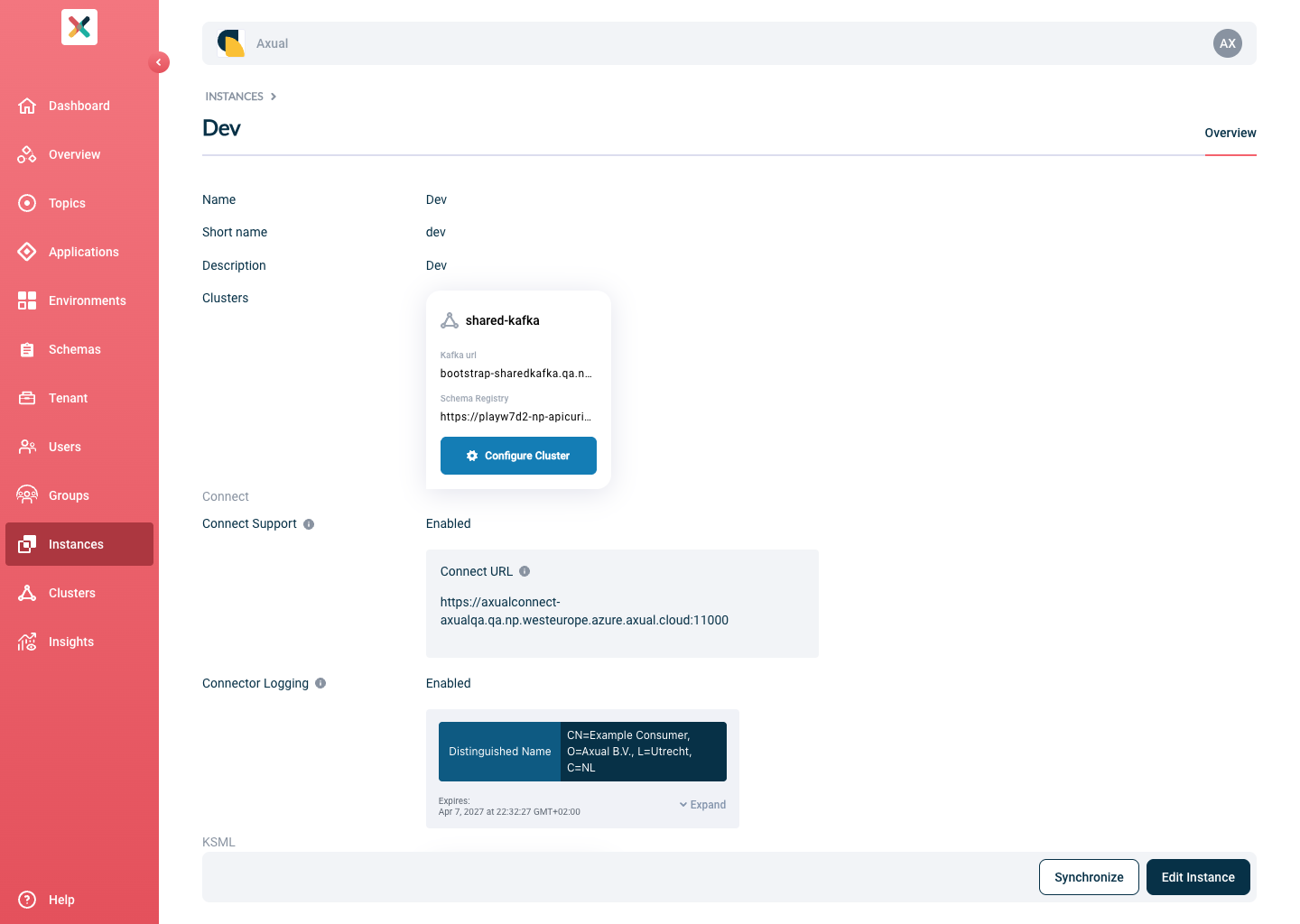Click the Environments grid icon
1300x924 pixels.
point(27,300)
